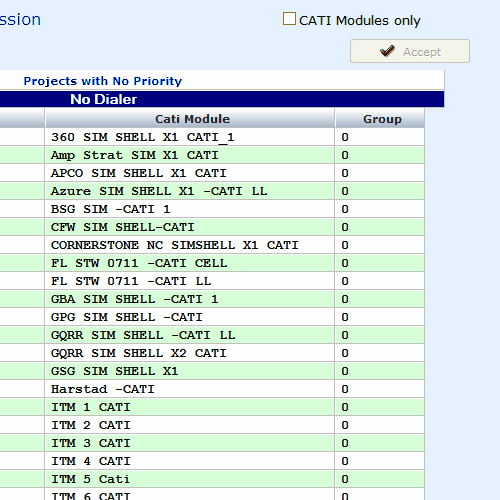Viewport: 500px width, 500px height.
Task: Select the APCO SIM SHELL X1 CATI row
Action: 212,173
